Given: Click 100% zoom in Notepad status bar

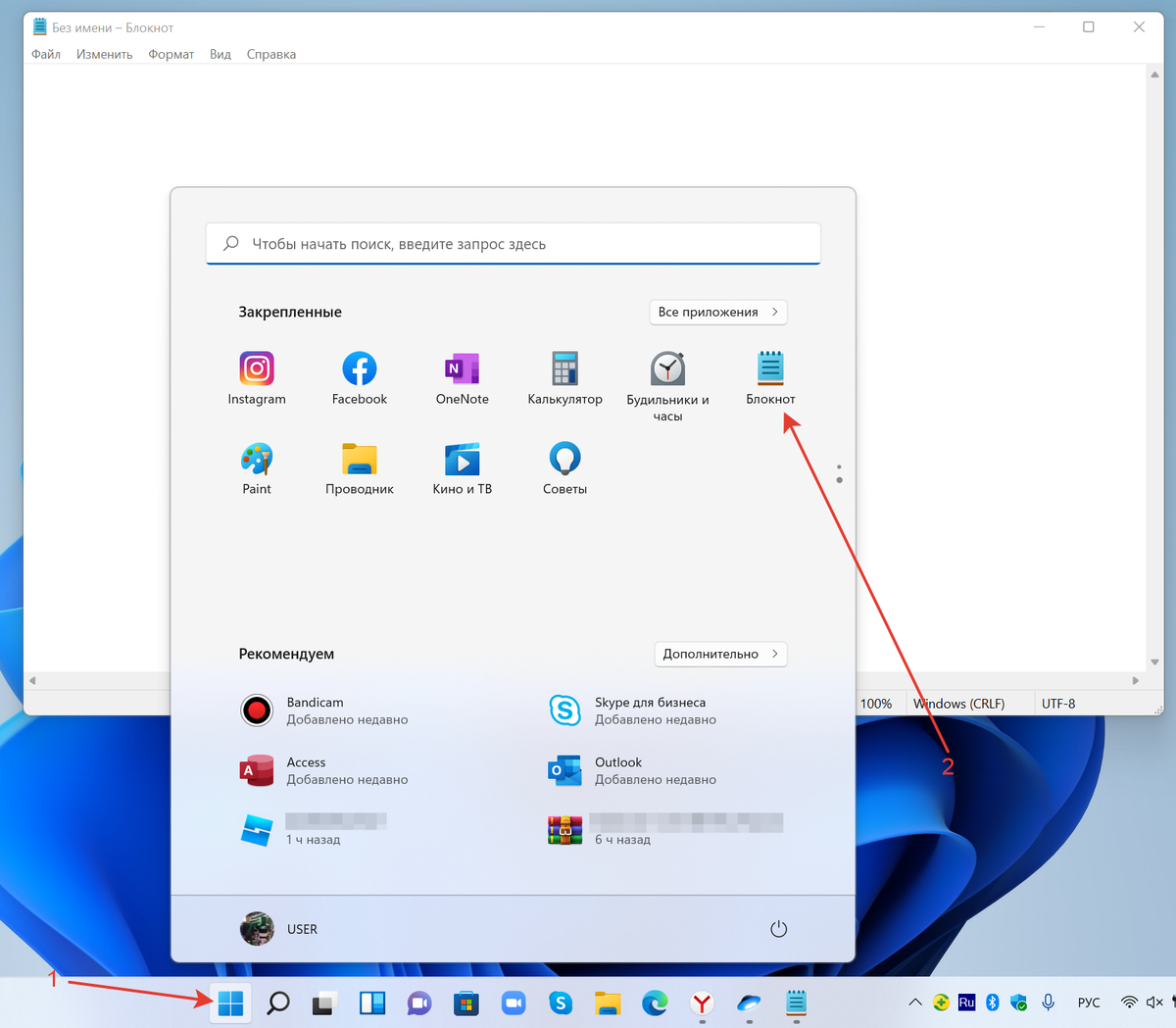Looking at the screenshot, I should click(876, 704).
